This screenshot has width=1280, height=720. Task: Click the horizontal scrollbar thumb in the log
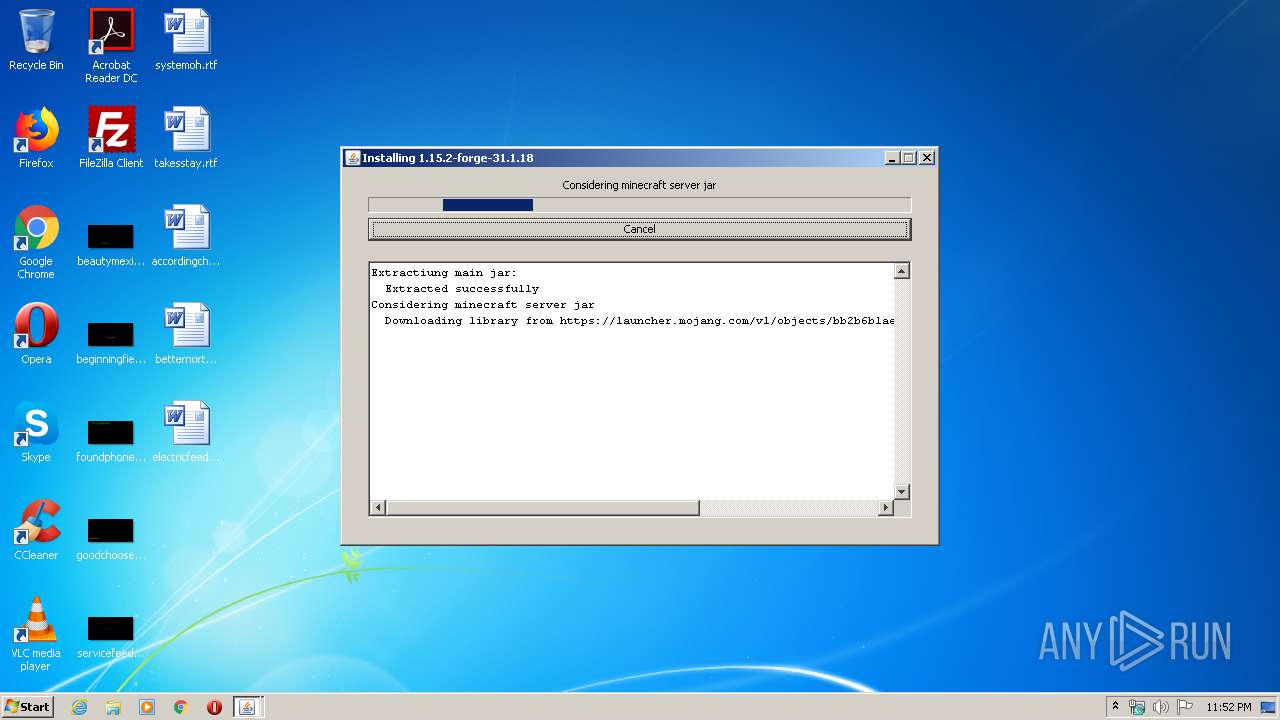point(543,508)
